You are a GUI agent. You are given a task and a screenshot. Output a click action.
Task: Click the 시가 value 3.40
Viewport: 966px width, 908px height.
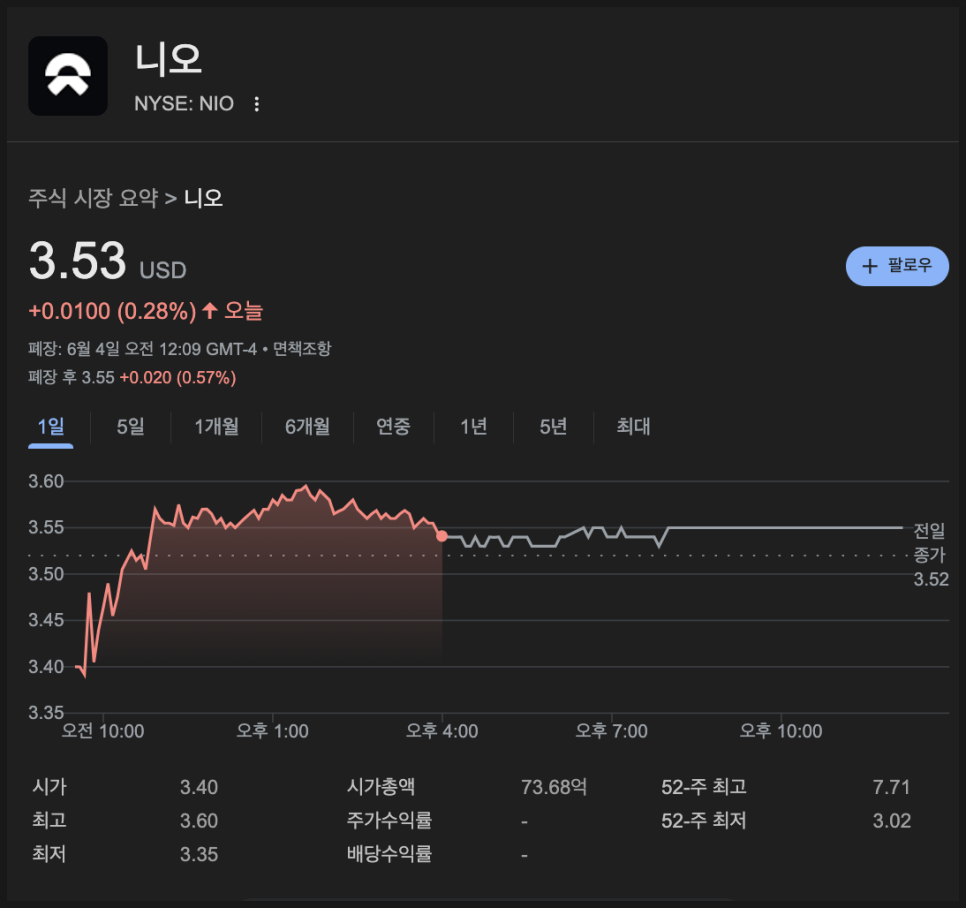(x=199, y=787)
